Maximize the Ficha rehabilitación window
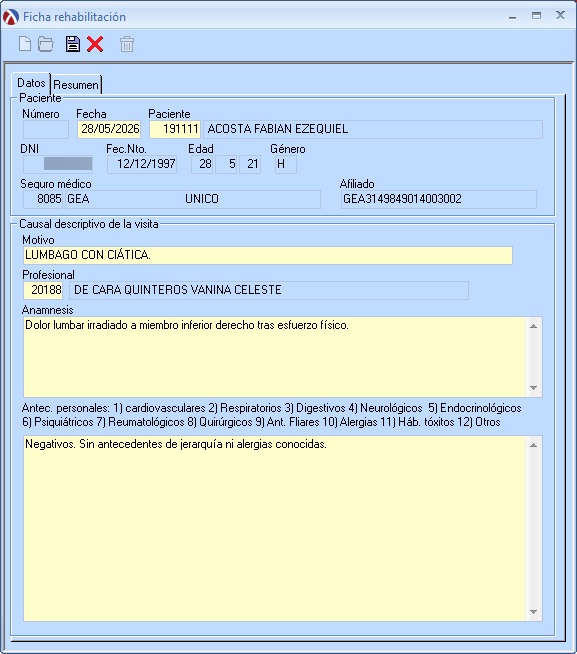577x654 pixels. coord(537,16)
